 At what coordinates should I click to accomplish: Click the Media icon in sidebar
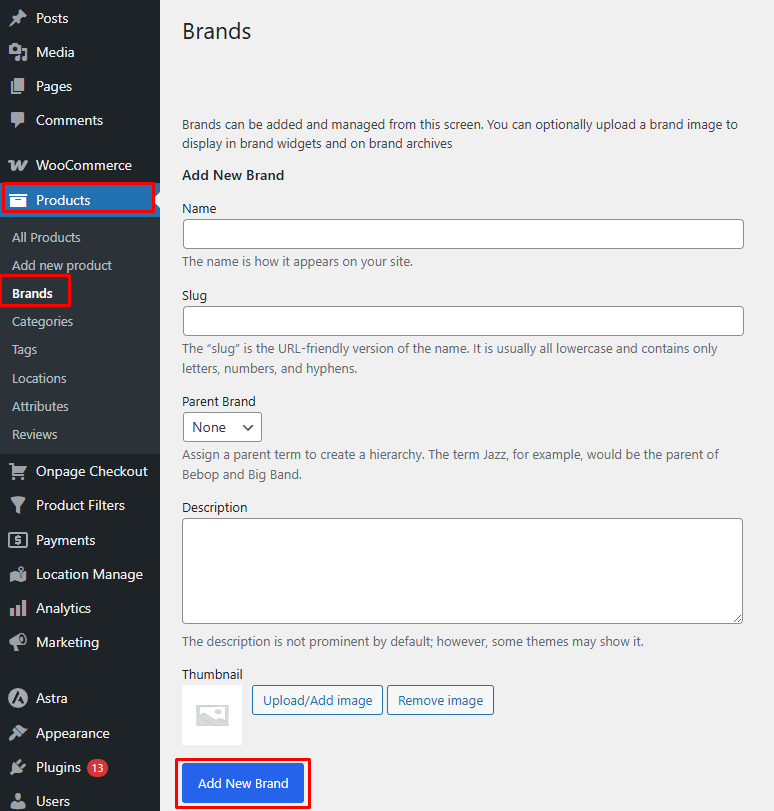click(18, 52)
